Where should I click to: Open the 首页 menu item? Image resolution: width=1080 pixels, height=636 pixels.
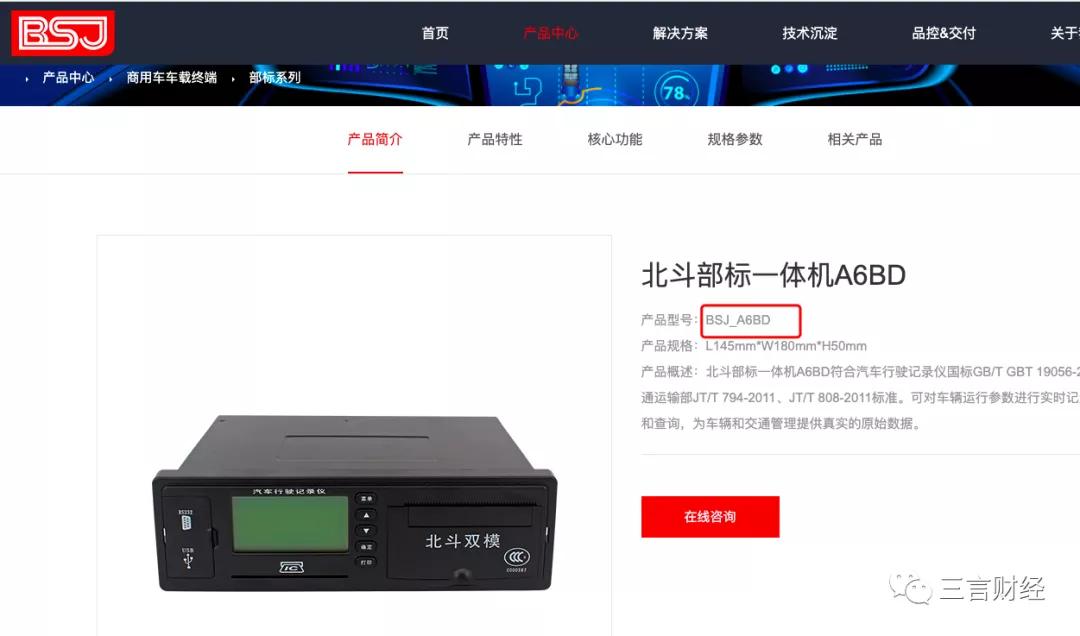pyautogui.click(x=435, y=33)
